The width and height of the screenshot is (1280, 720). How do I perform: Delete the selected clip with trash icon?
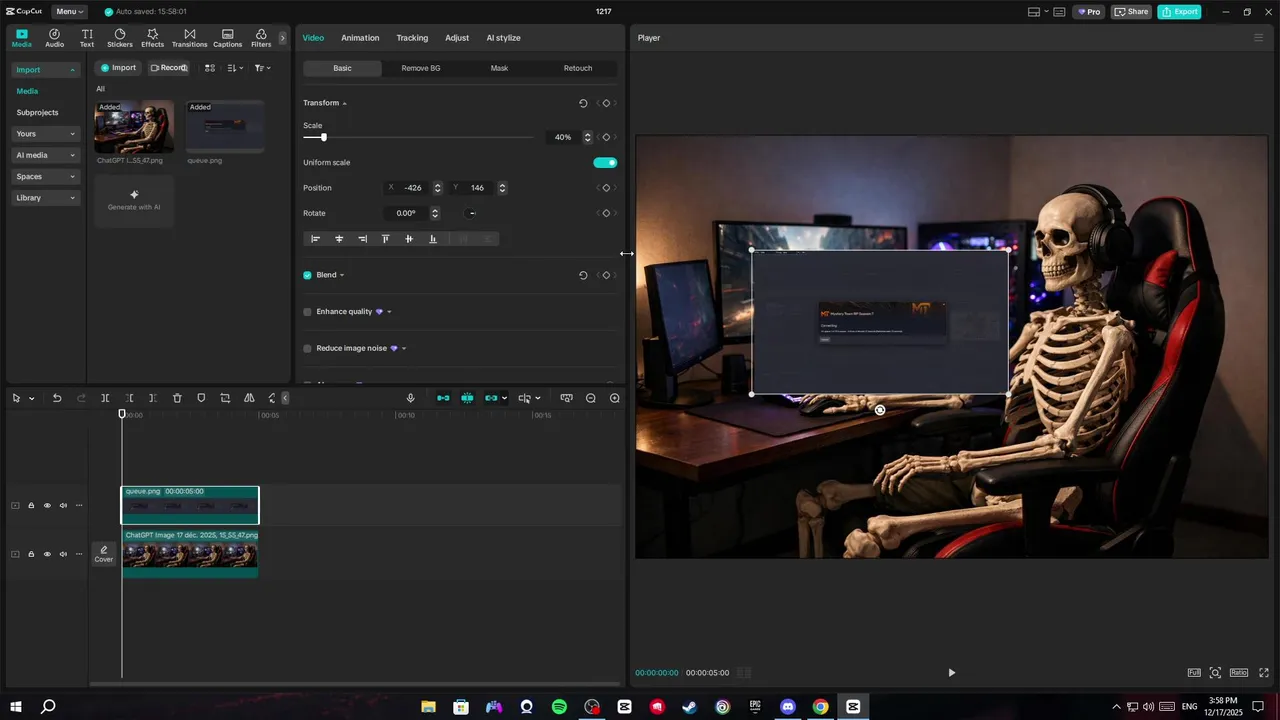click(177, 398)
